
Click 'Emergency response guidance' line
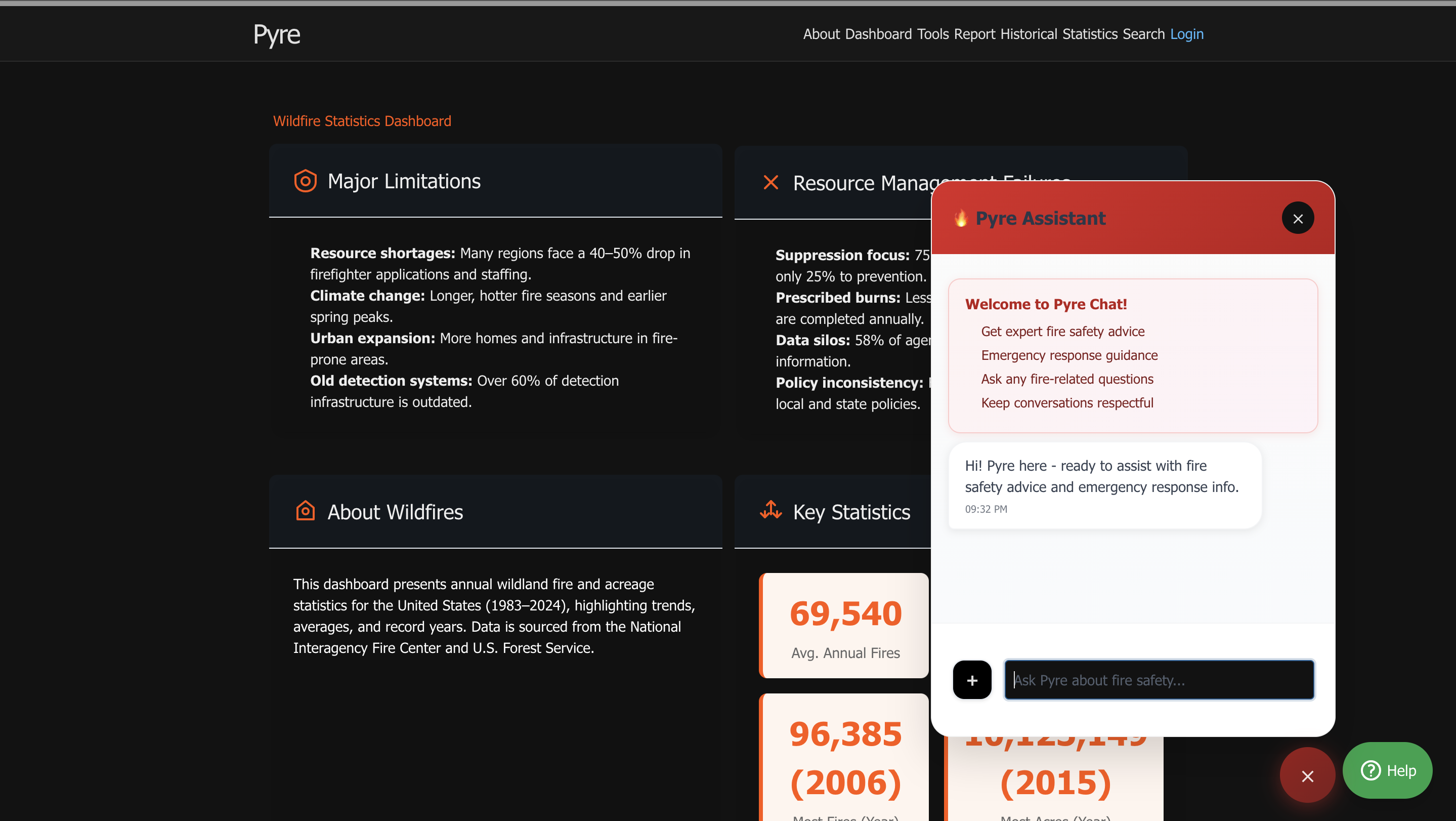[1069, 355]
